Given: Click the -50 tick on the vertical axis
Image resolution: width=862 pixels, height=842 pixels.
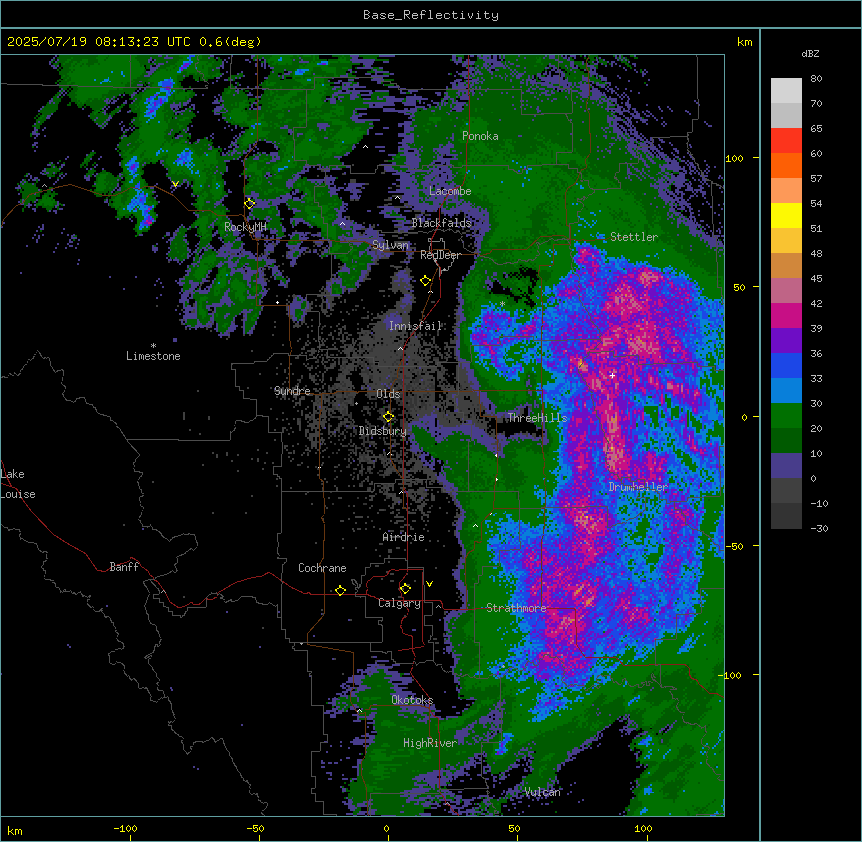Looking at the screenshot, I should pyautogui.click(x=734, y=546).
